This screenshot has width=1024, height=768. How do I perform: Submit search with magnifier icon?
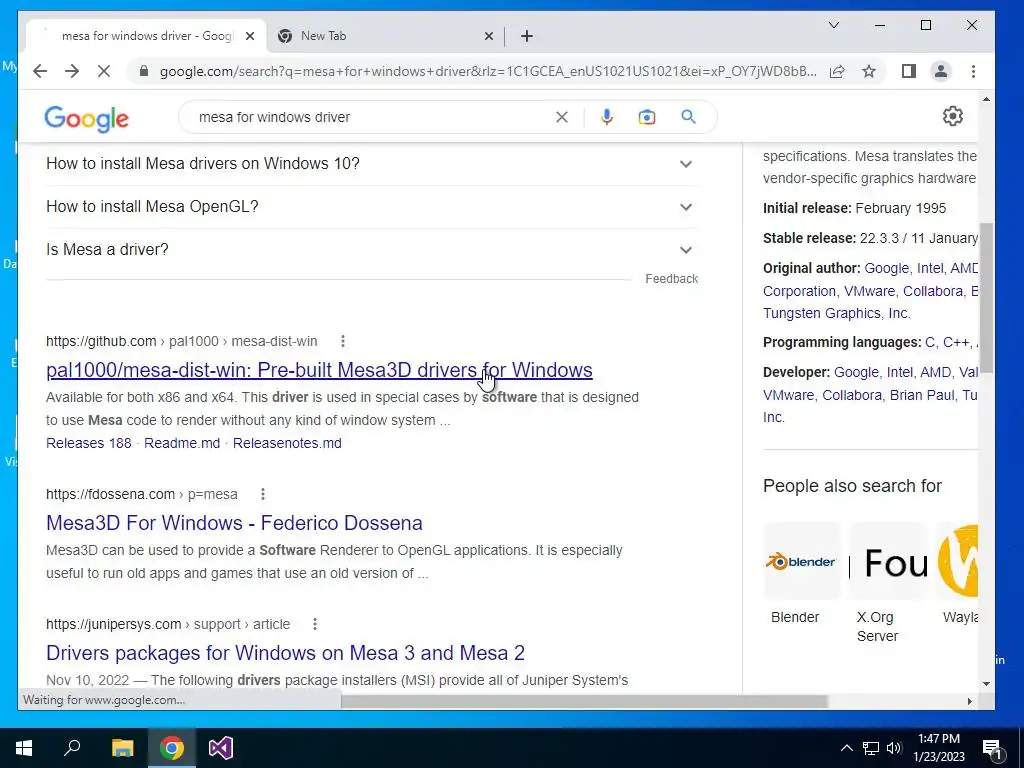(x=688, y=117)
